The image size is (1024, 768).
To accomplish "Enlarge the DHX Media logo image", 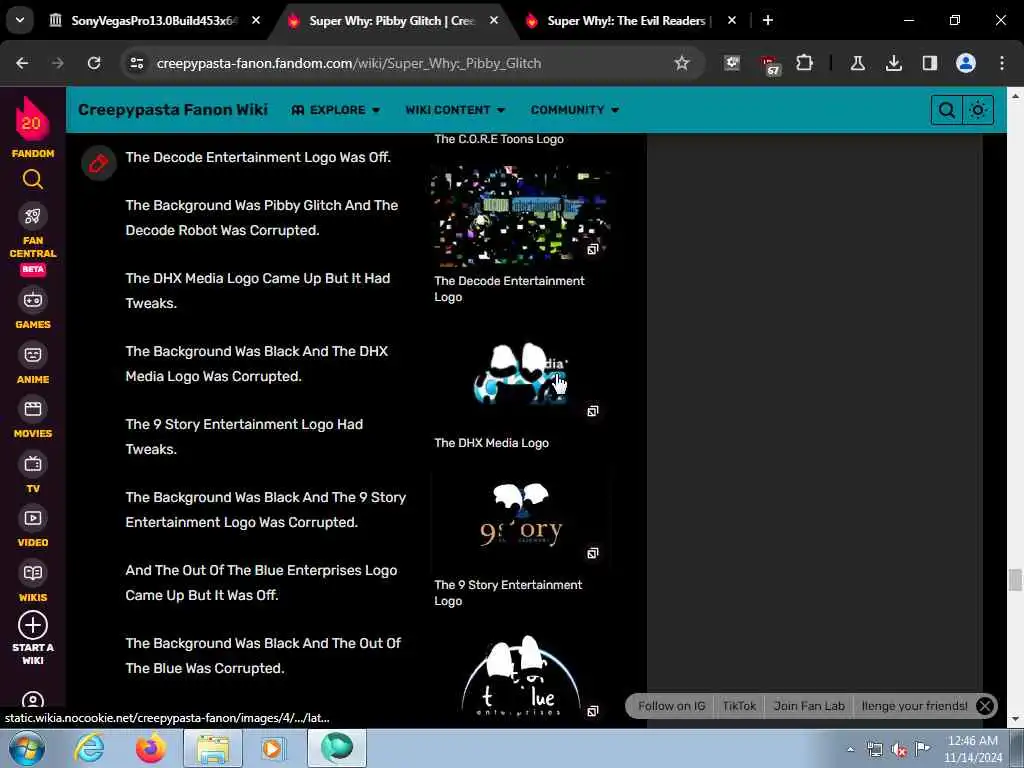I will [x=592, y=411].
